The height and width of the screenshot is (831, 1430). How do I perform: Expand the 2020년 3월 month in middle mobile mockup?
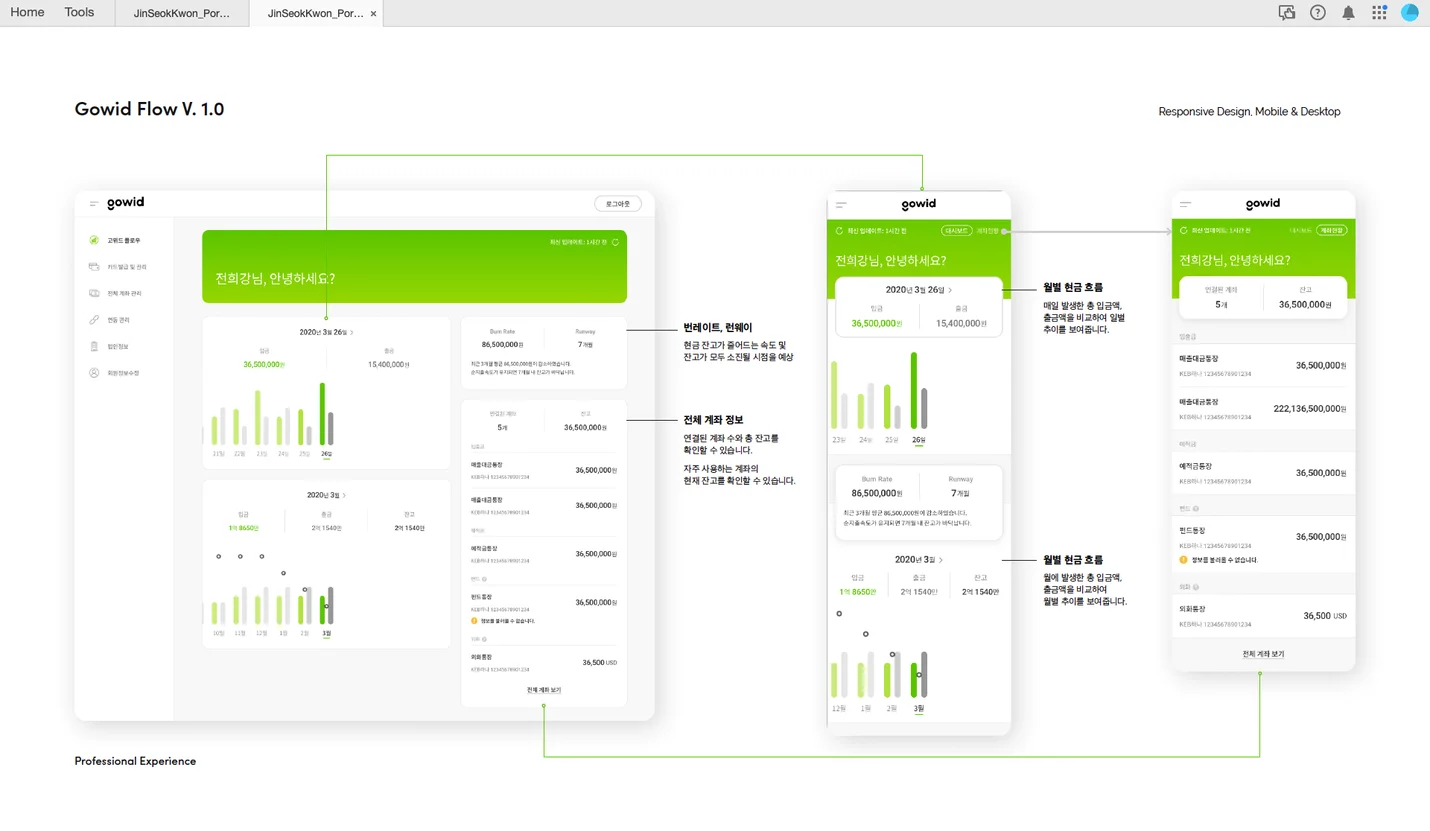(x=918, y=560)
